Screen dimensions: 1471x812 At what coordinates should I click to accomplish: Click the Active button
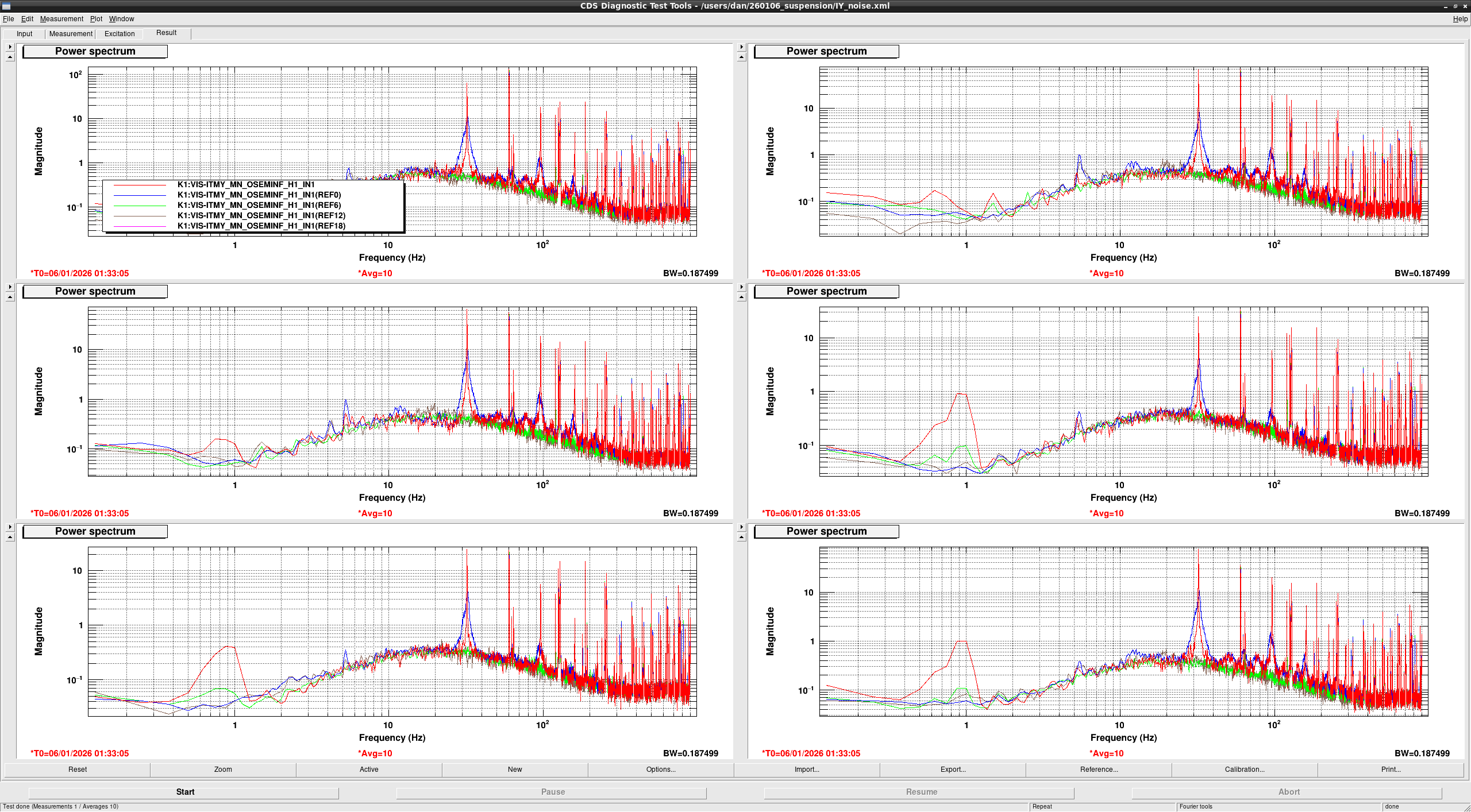click(369, 770)
